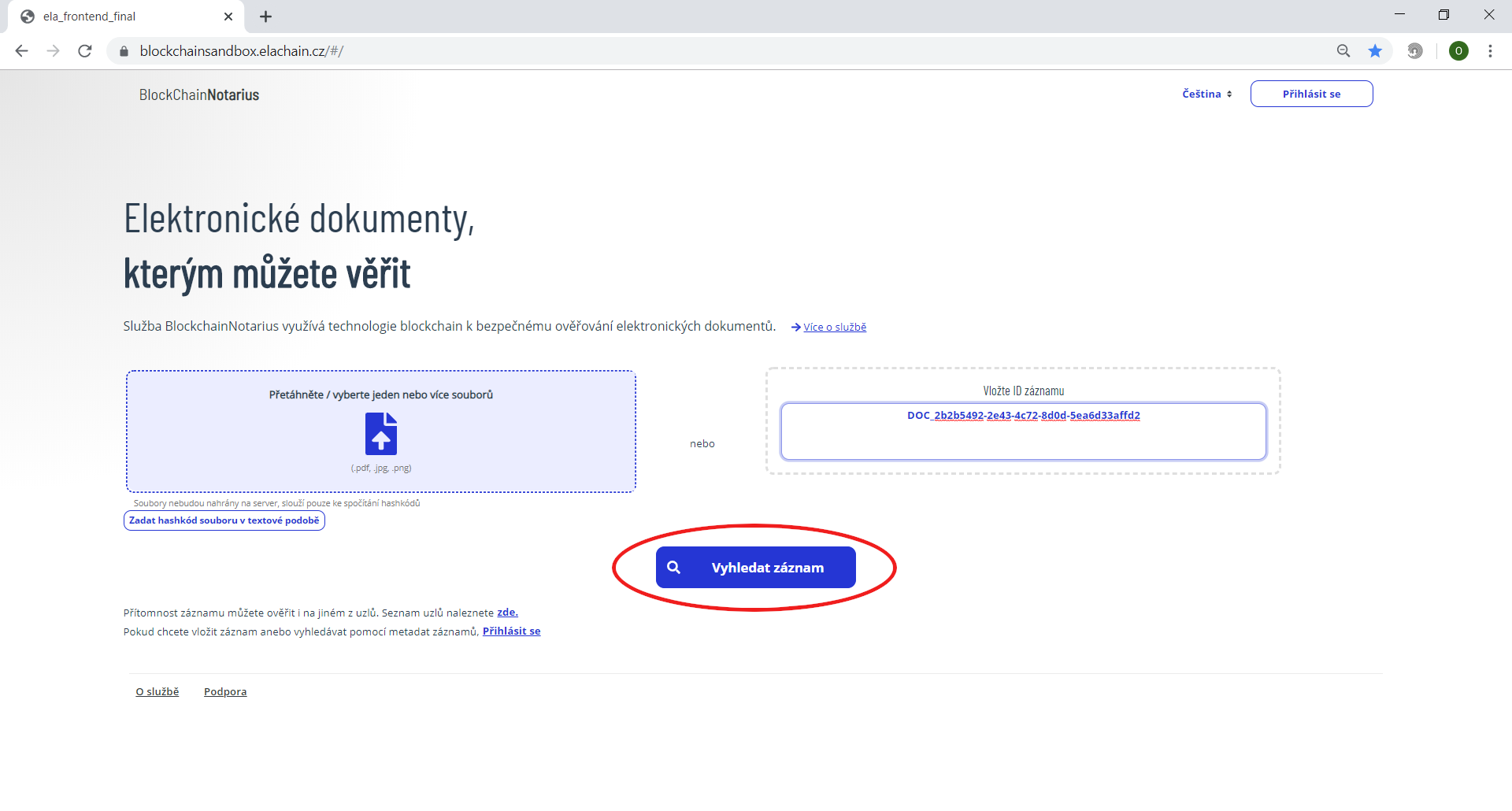Open the Čeština language dropdown
Viewport: 1512px width, 811px height.
tap(1206, 94)
